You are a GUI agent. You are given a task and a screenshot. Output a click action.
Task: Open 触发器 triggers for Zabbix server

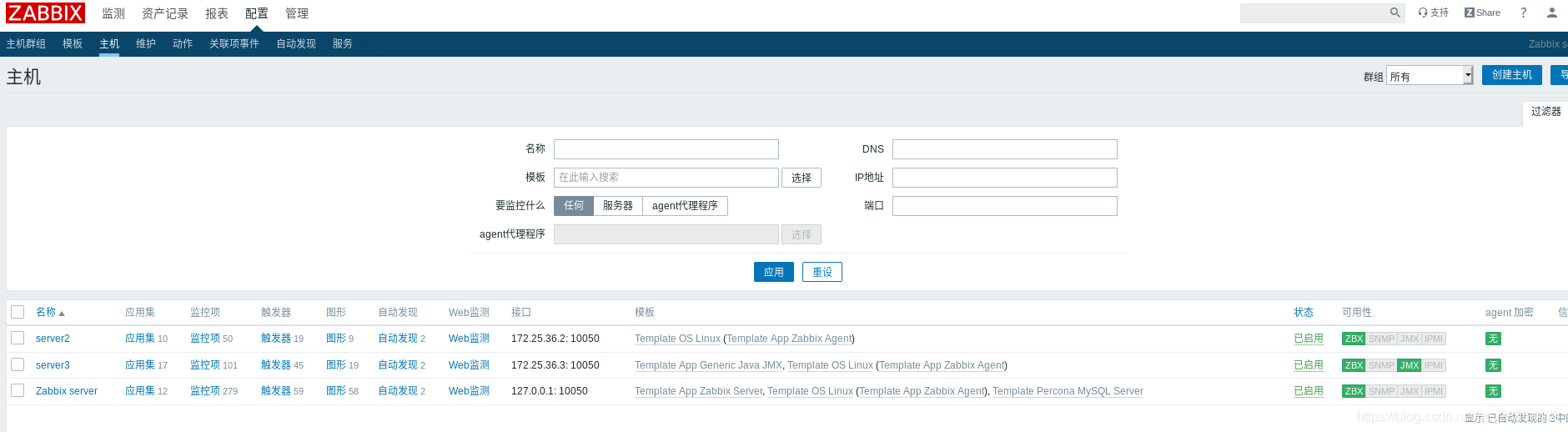(276, 391)
